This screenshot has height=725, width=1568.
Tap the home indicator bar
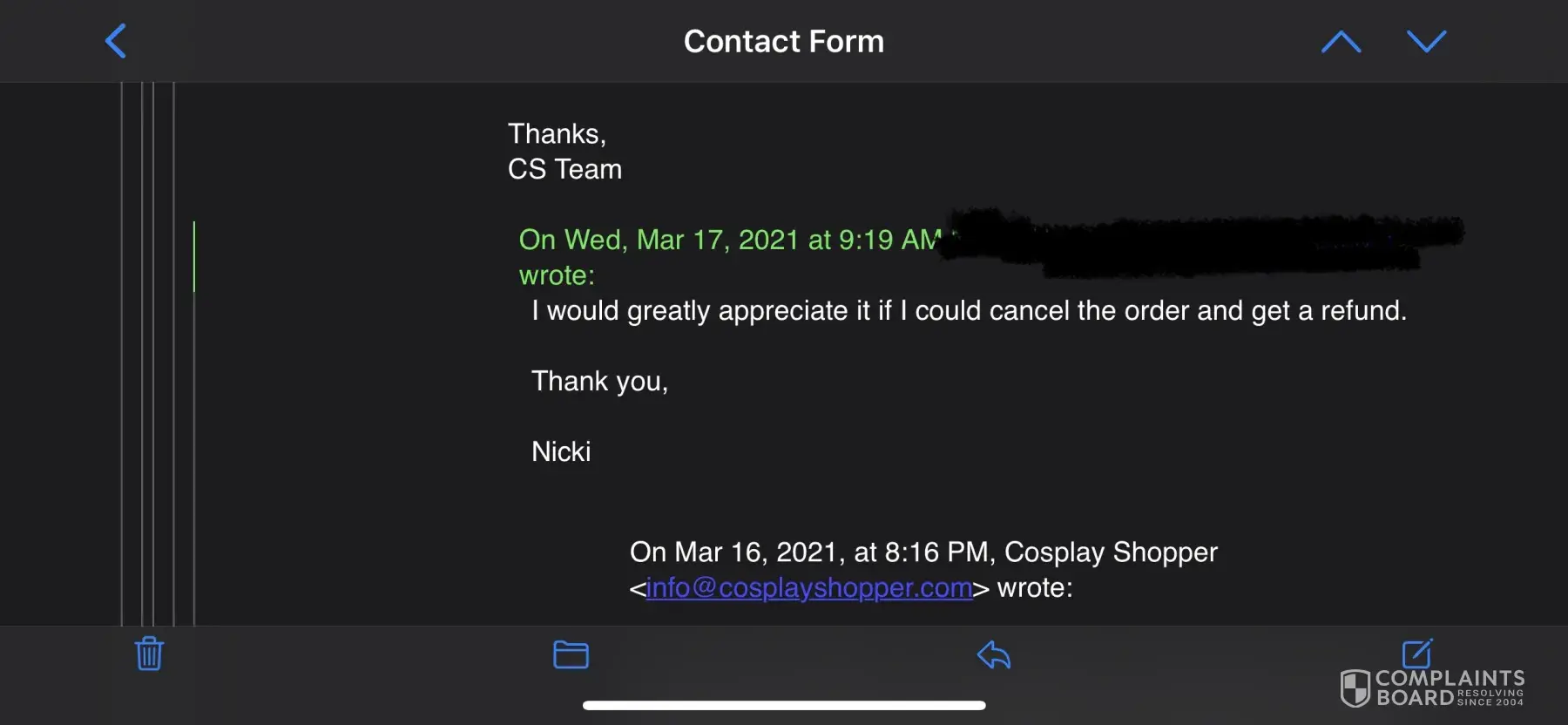pyautogui.click(x=784, y=705)
